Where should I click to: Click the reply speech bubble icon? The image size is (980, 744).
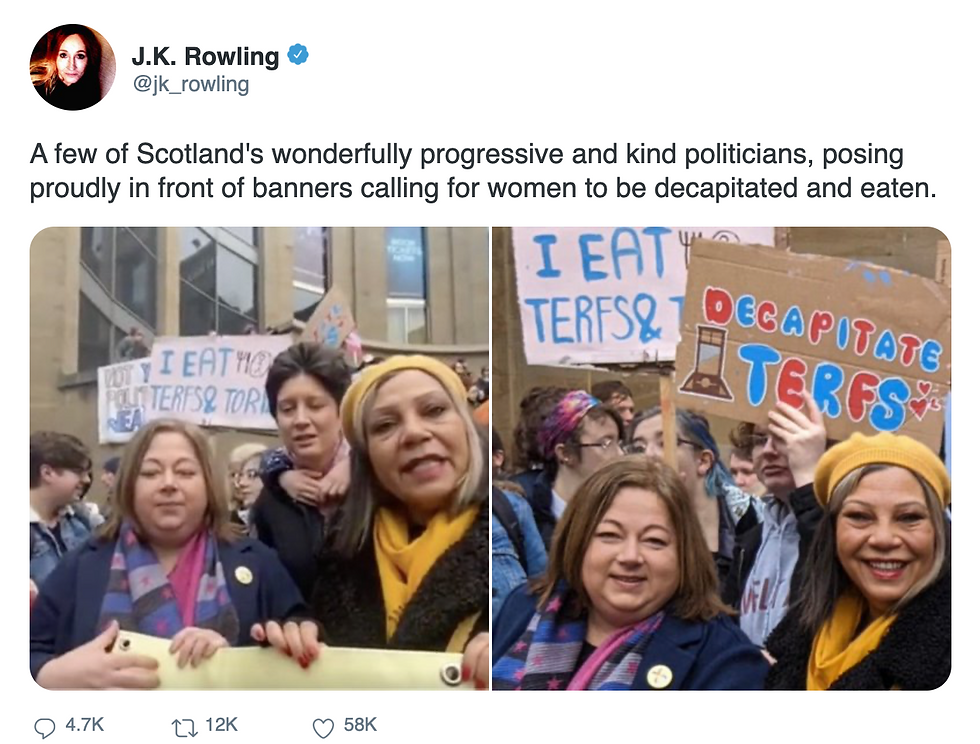click(44, 728)
